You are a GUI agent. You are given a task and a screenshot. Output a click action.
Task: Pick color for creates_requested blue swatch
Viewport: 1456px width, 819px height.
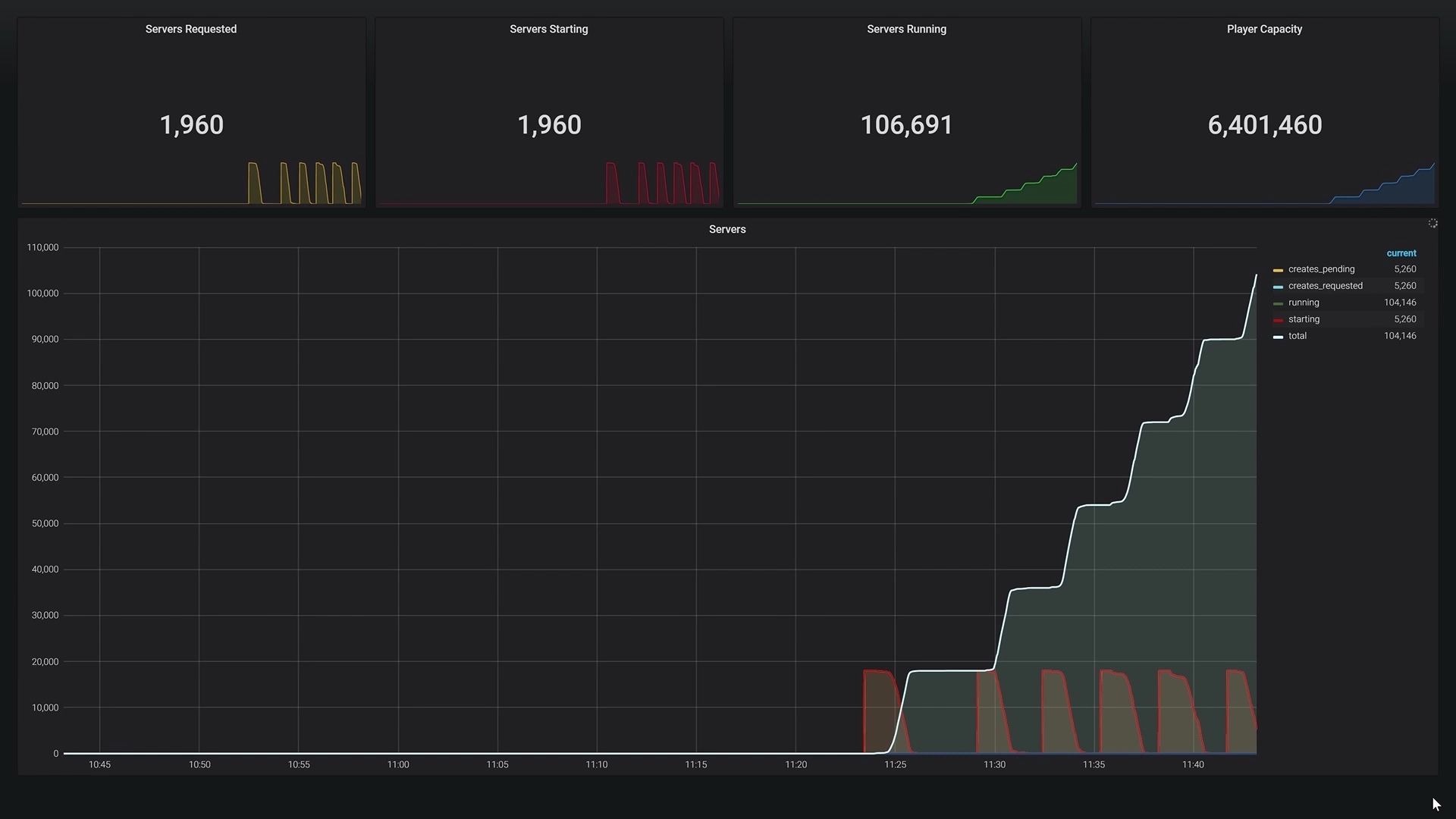tap(1278, 287)
